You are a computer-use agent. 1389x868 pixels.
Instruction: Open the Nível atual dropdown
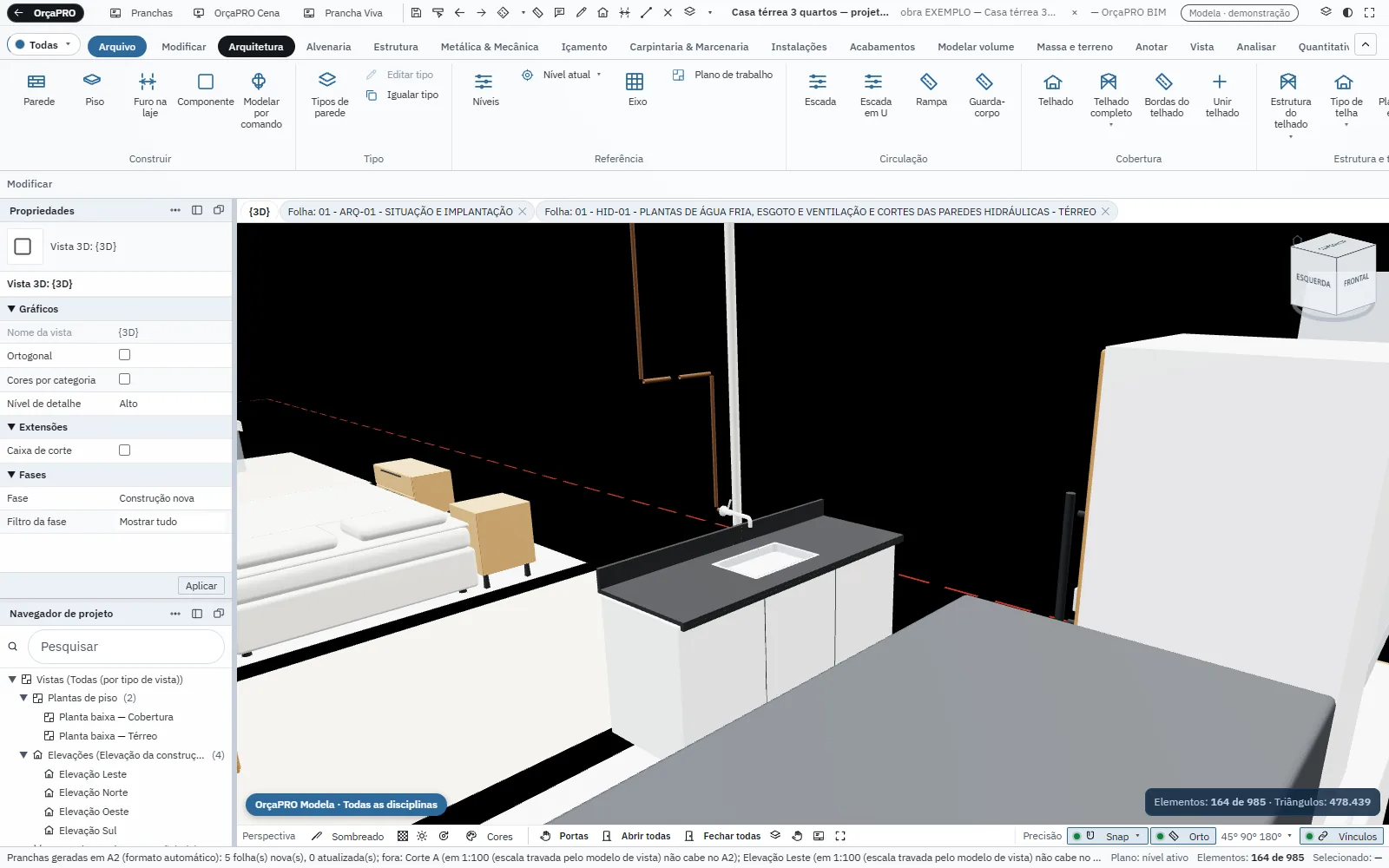[561, 75]
